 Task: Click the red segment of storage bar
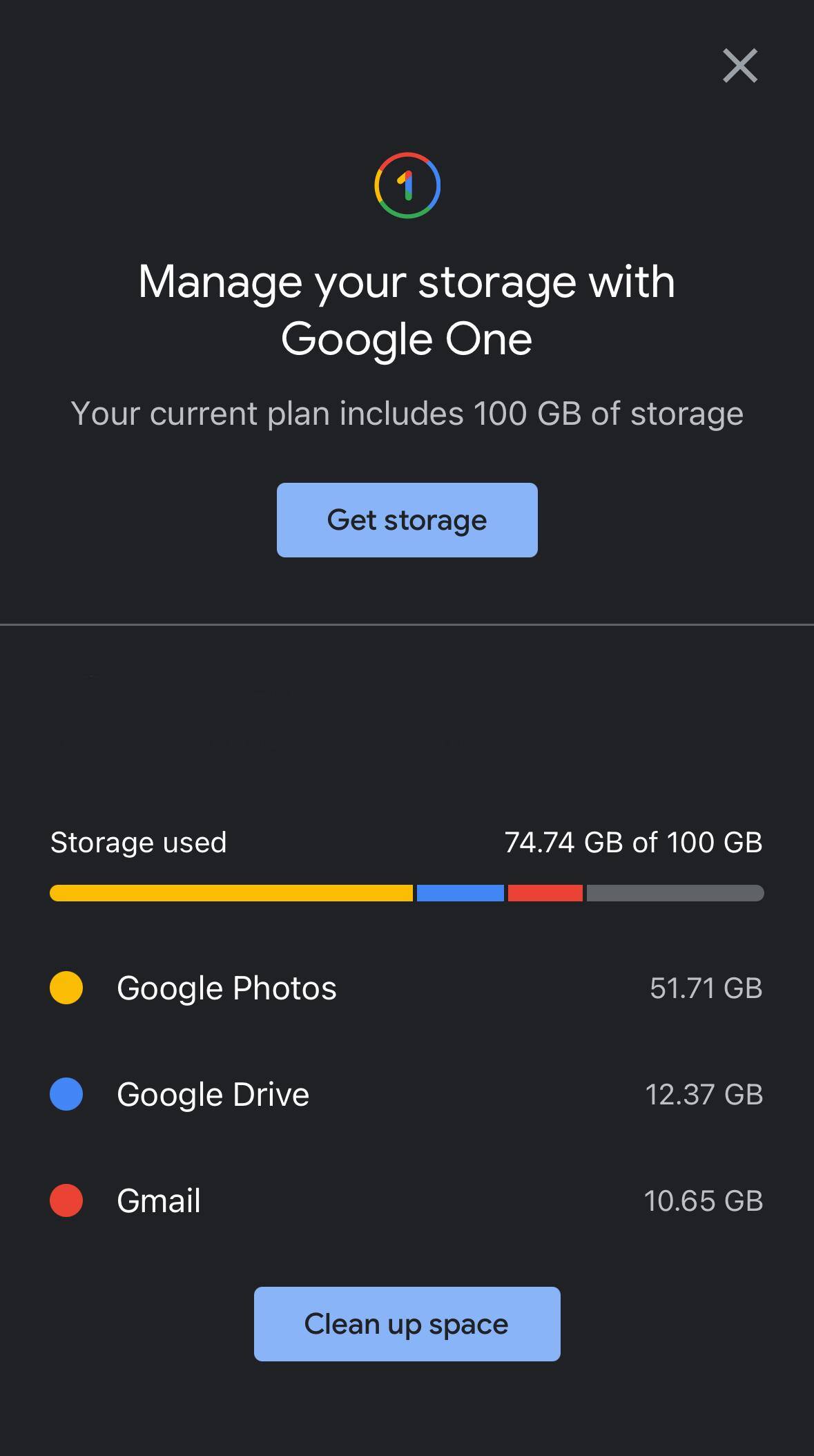(x=545, y=893)
